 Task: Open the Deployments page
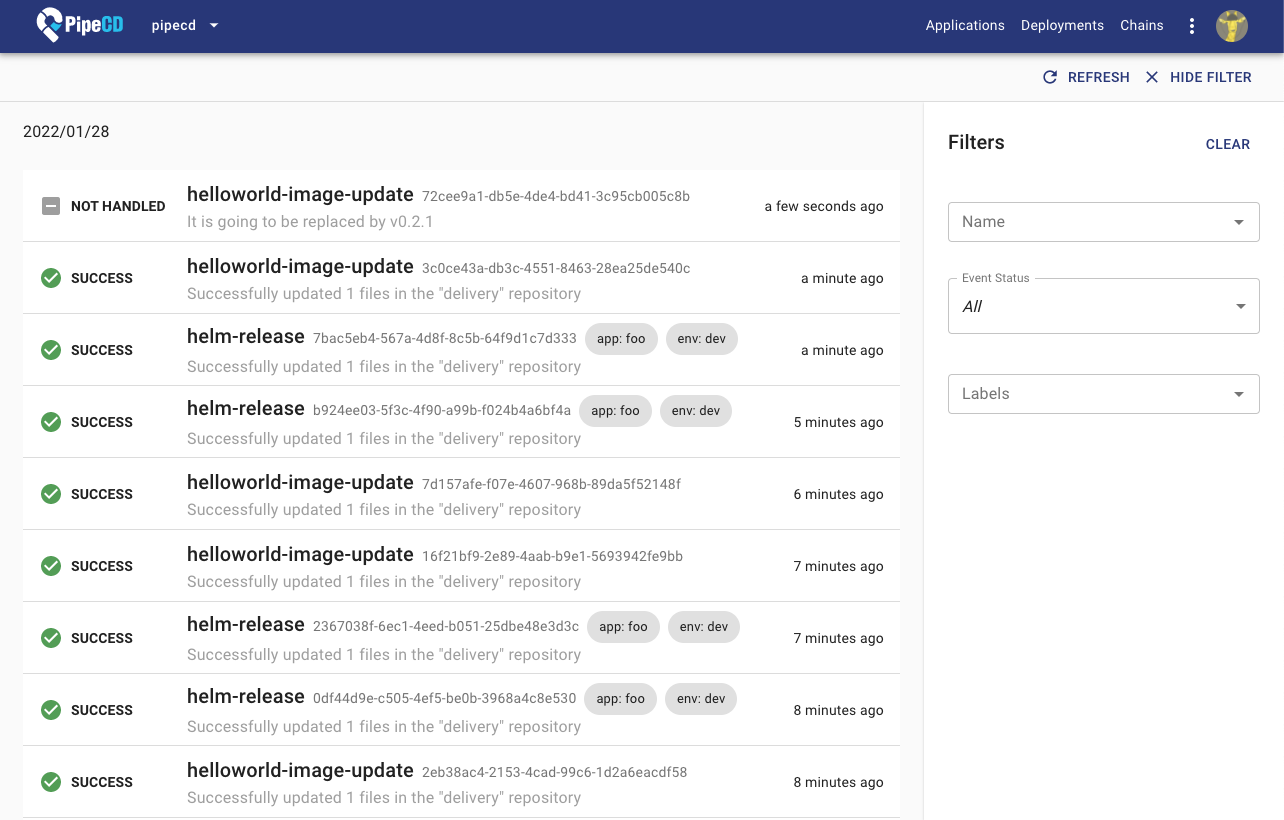[x=1062, y=26]
